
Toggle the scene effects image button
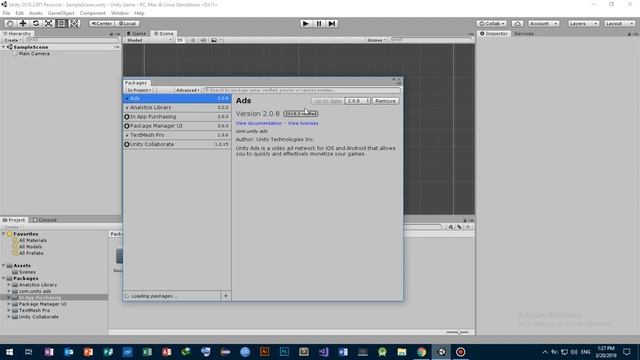click(214, 40)
